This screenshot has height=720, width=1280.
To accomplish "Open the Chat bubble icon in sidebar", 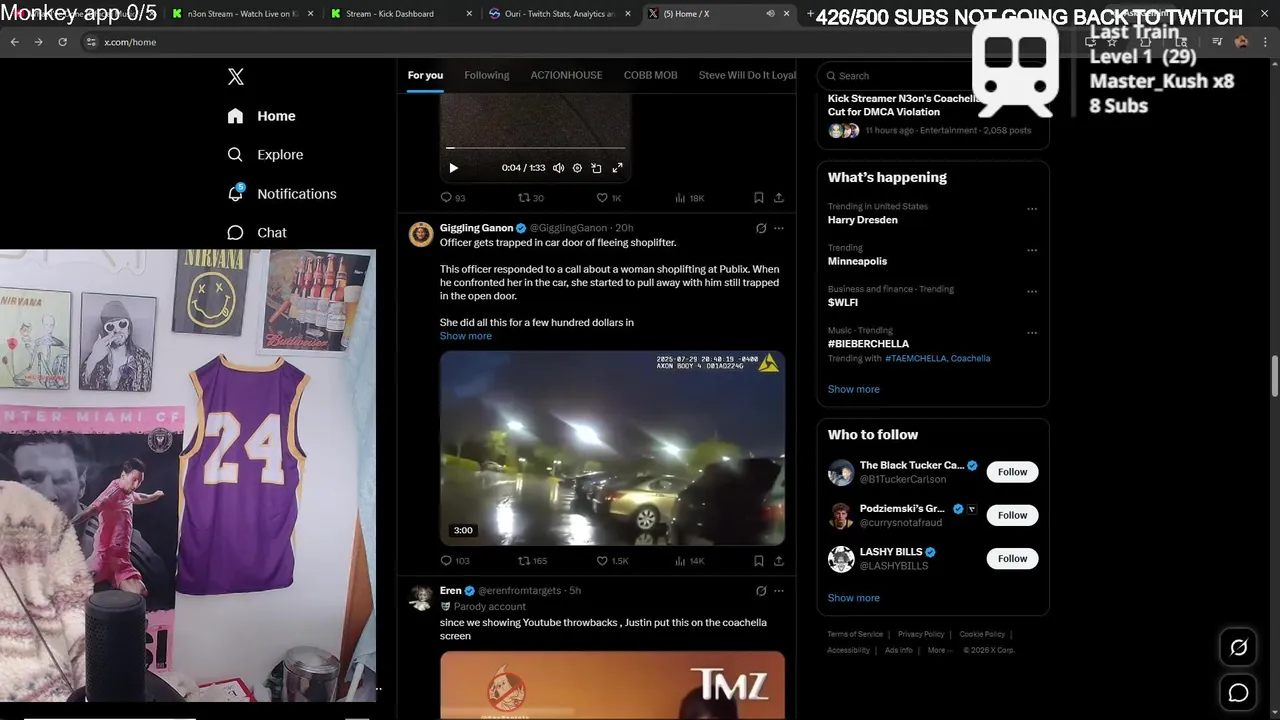I will point(235,233).
